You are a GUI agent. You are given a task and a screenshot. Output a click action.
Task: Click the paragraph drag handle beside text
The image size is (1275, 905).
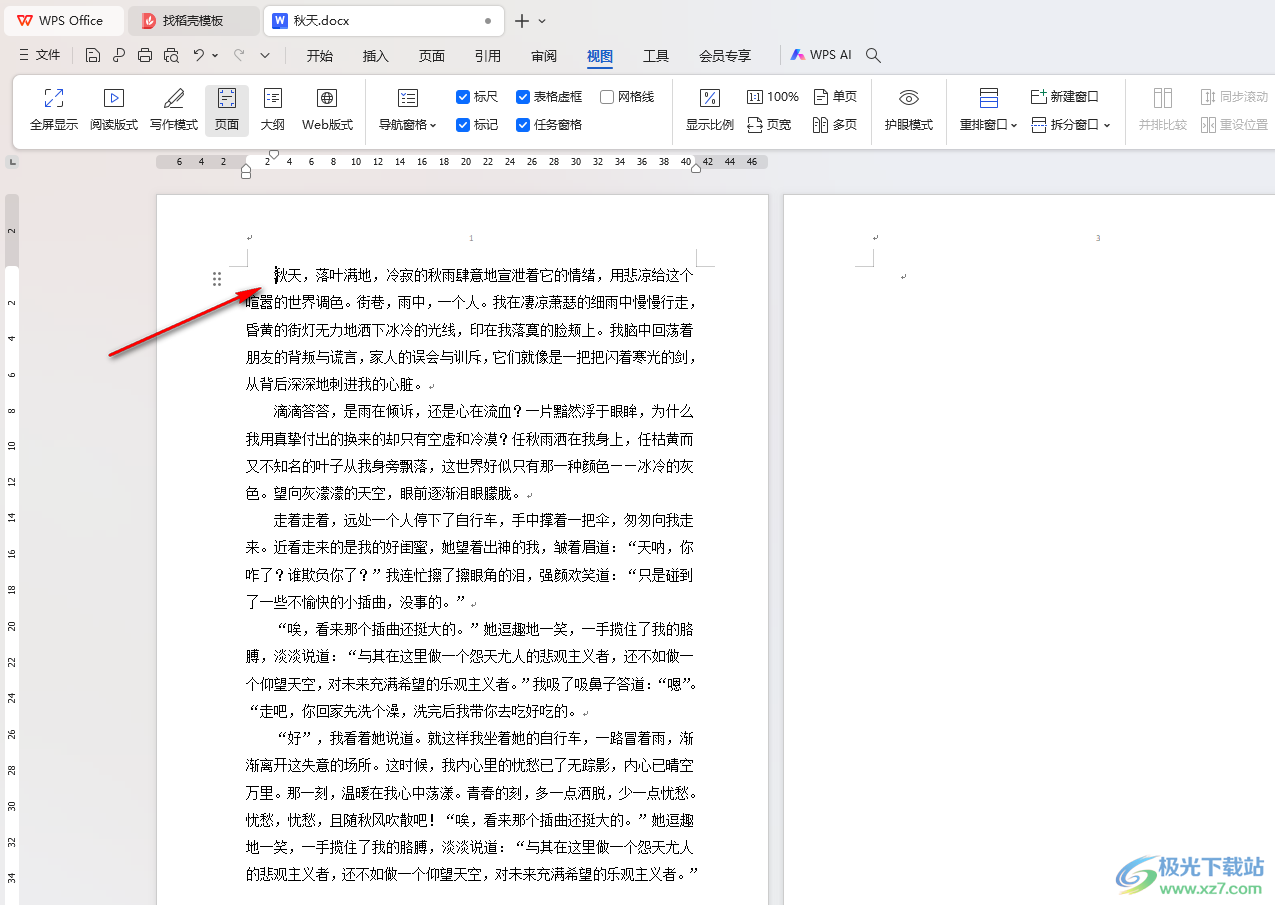[x=217, y=279]
